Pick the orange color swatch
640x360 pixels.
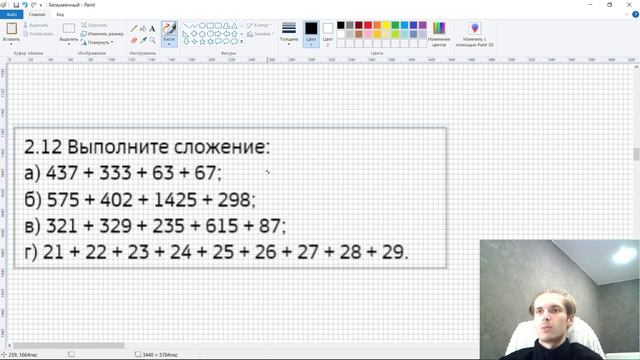coord(377,25)
